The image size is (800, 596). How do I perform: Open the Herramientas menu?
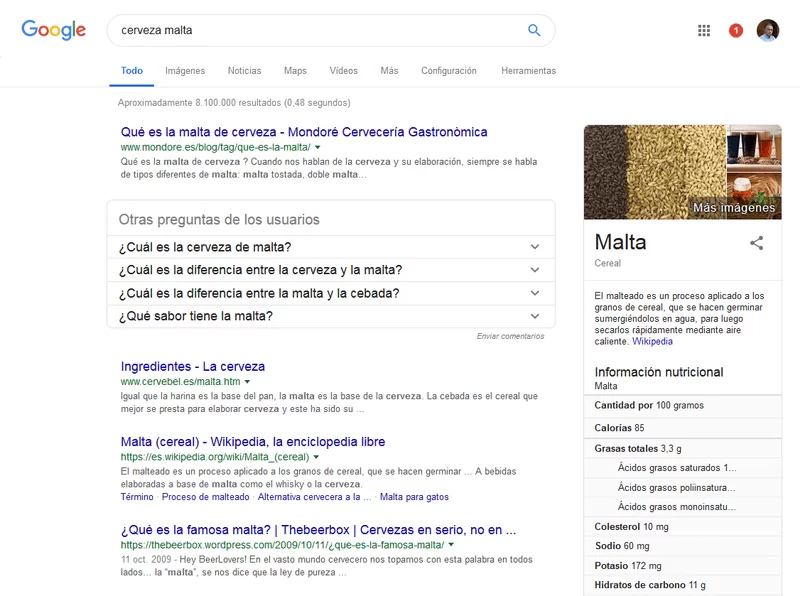529,70
